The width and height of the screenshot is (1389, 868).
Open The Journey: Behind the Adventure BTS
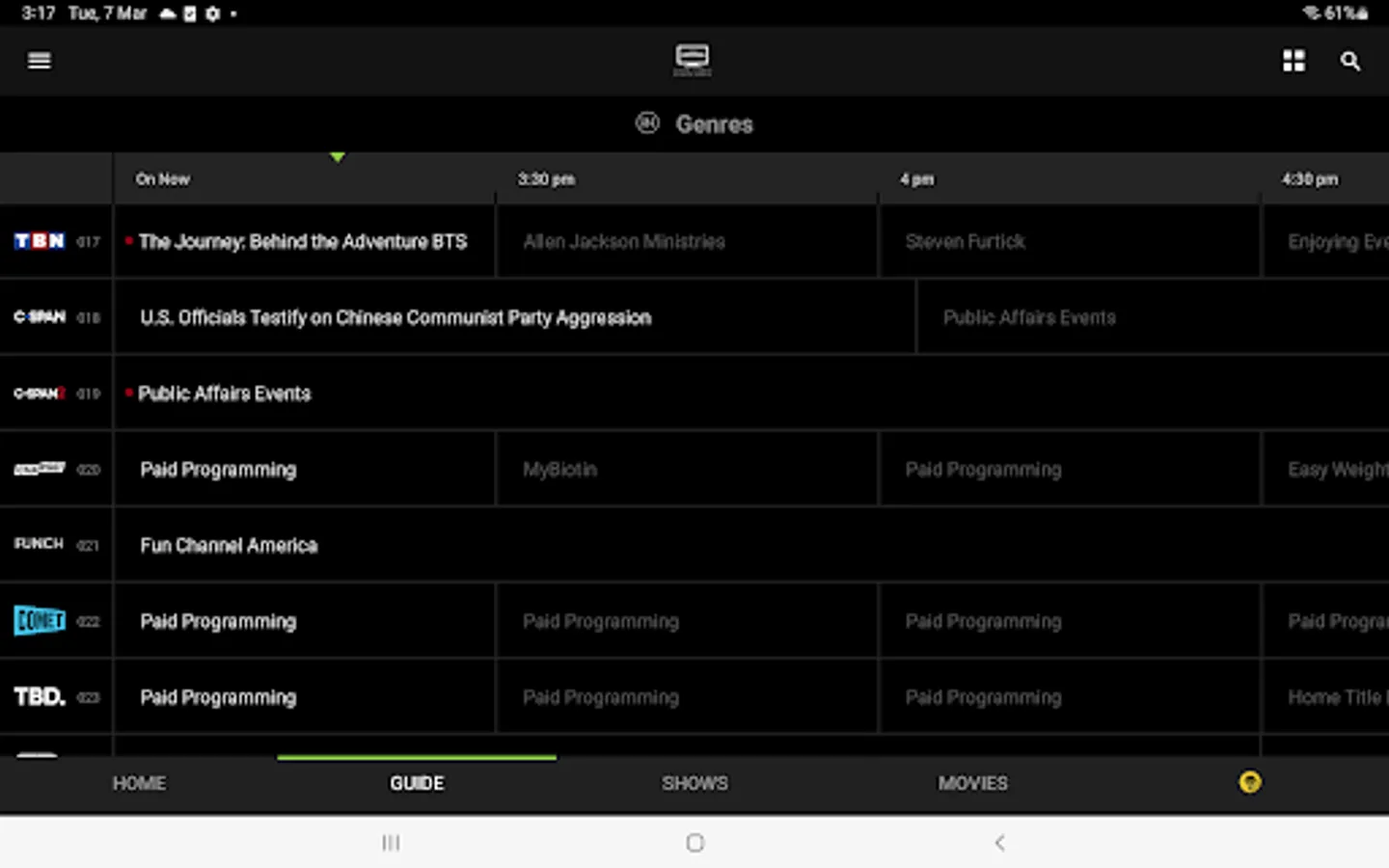coord(305,241)
